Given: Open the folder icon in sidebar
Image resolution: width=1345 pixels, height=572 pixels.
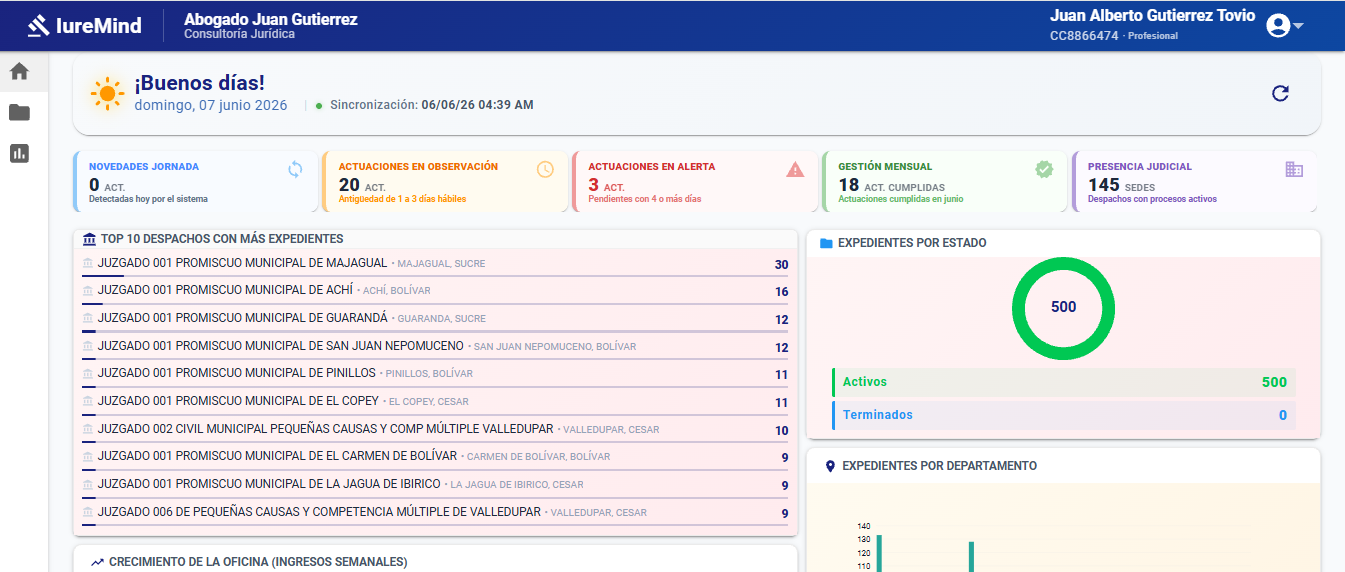Looking at the screenshot, I should point(19,112).
